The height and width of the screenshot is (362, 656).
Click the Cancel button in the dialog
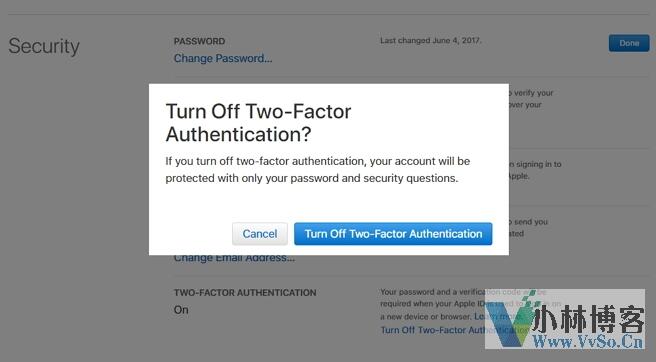pyautogui.click(x=260, y=234)
